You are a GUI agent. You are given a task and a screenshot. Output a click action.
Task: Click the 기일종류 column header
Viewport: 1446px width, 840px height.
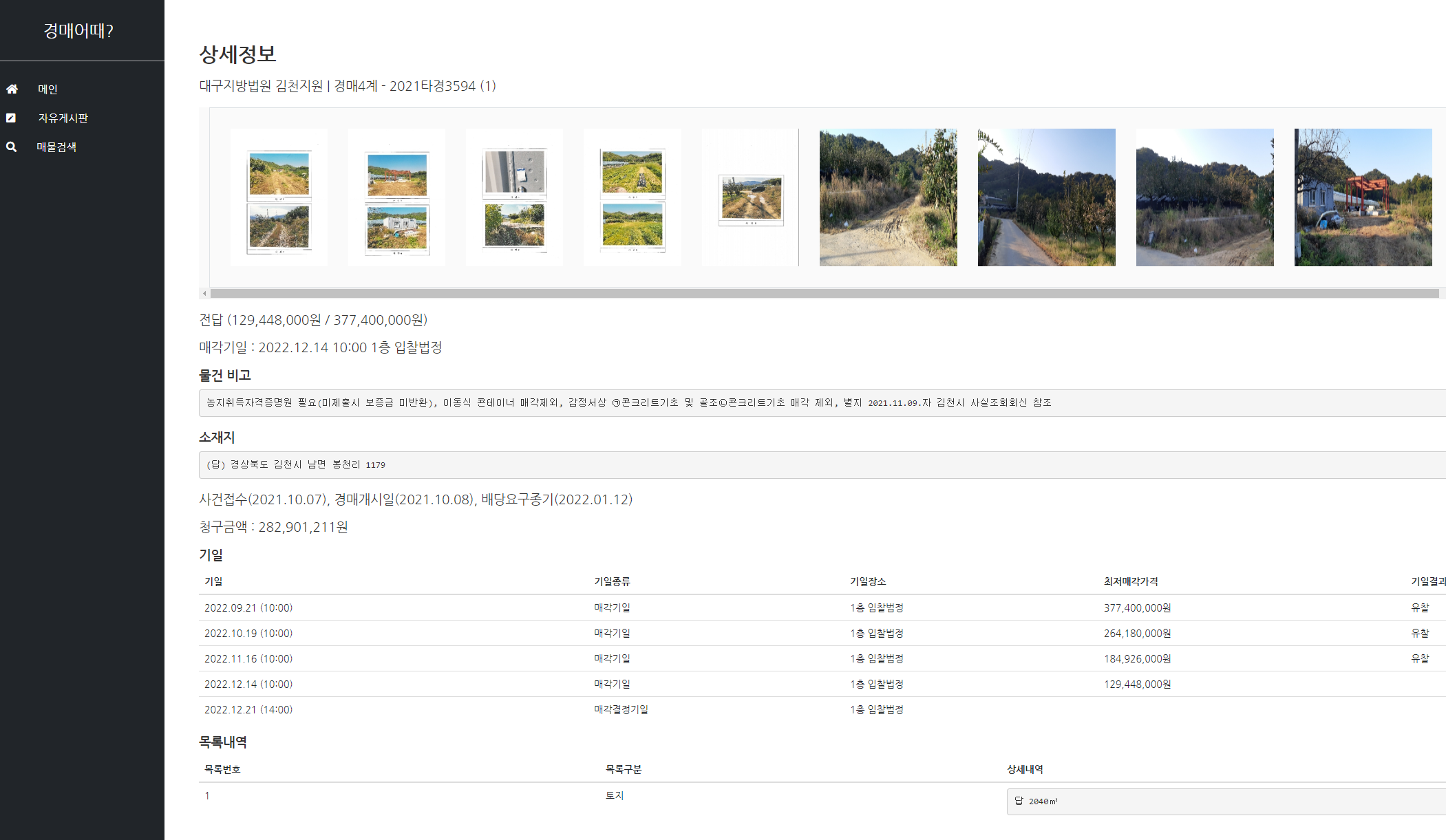(613, 582)
